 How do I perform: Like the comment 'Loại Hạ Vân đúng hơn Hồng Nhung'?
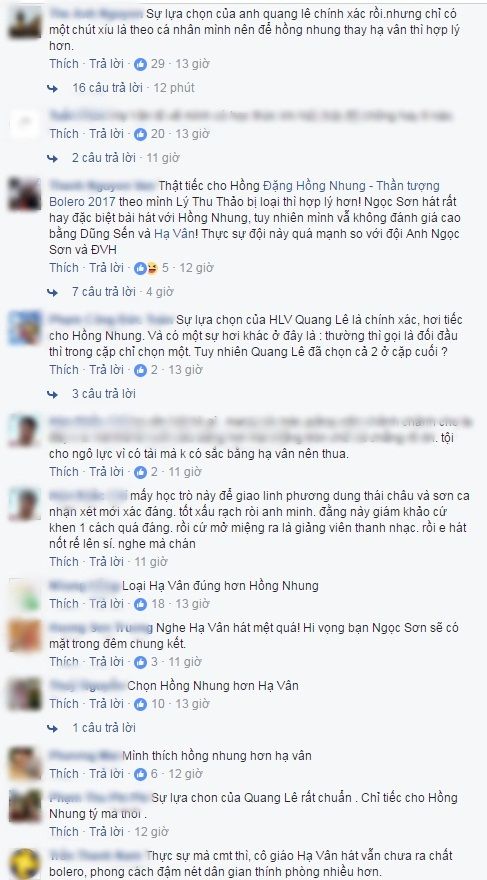[64, 604]
